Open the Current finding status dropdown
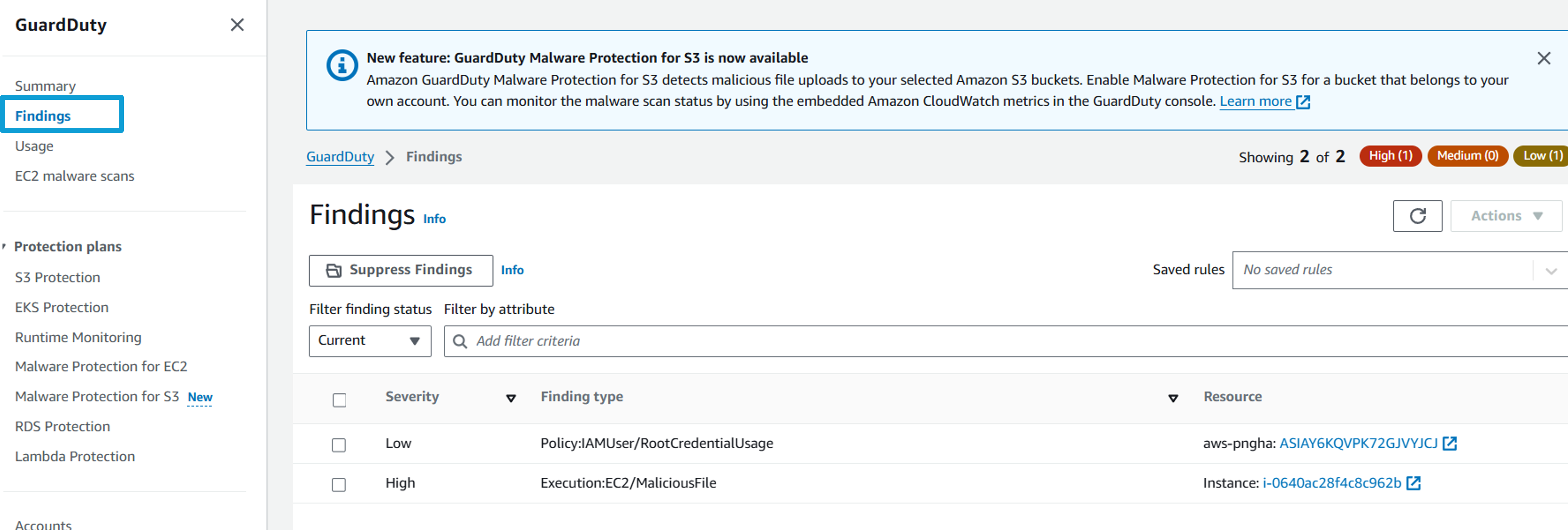The height and width of the screenshot is (530, 1568). pyautogui.click(x=370, y=341)
